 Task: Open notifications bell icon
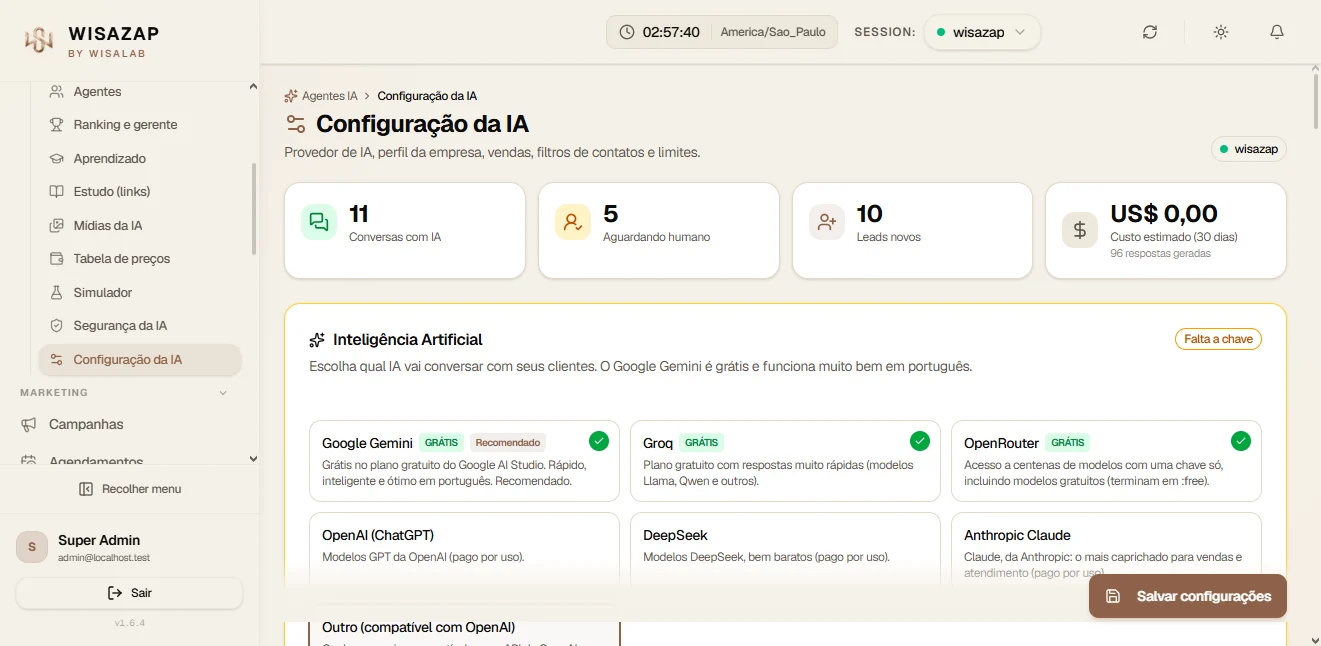pos(1277,32)
